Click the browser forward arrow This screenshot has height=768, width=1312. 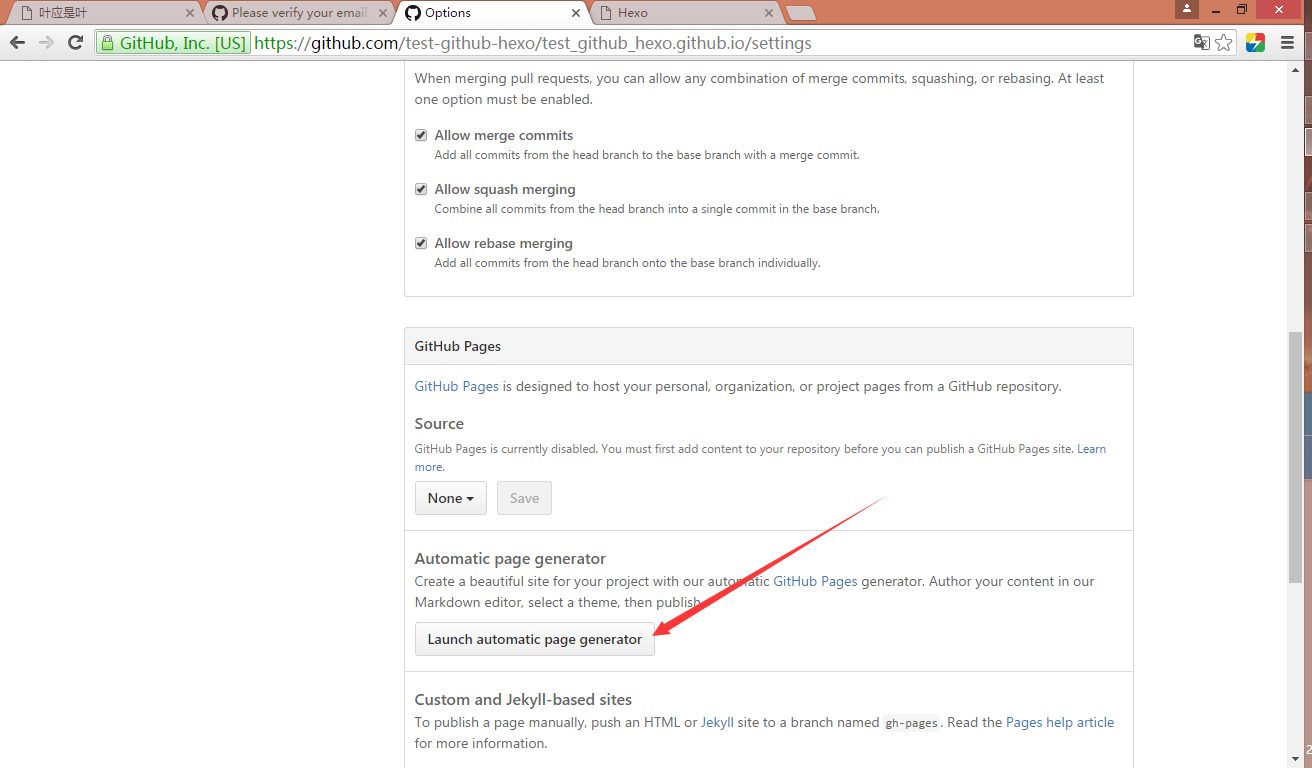coord(46,43)
